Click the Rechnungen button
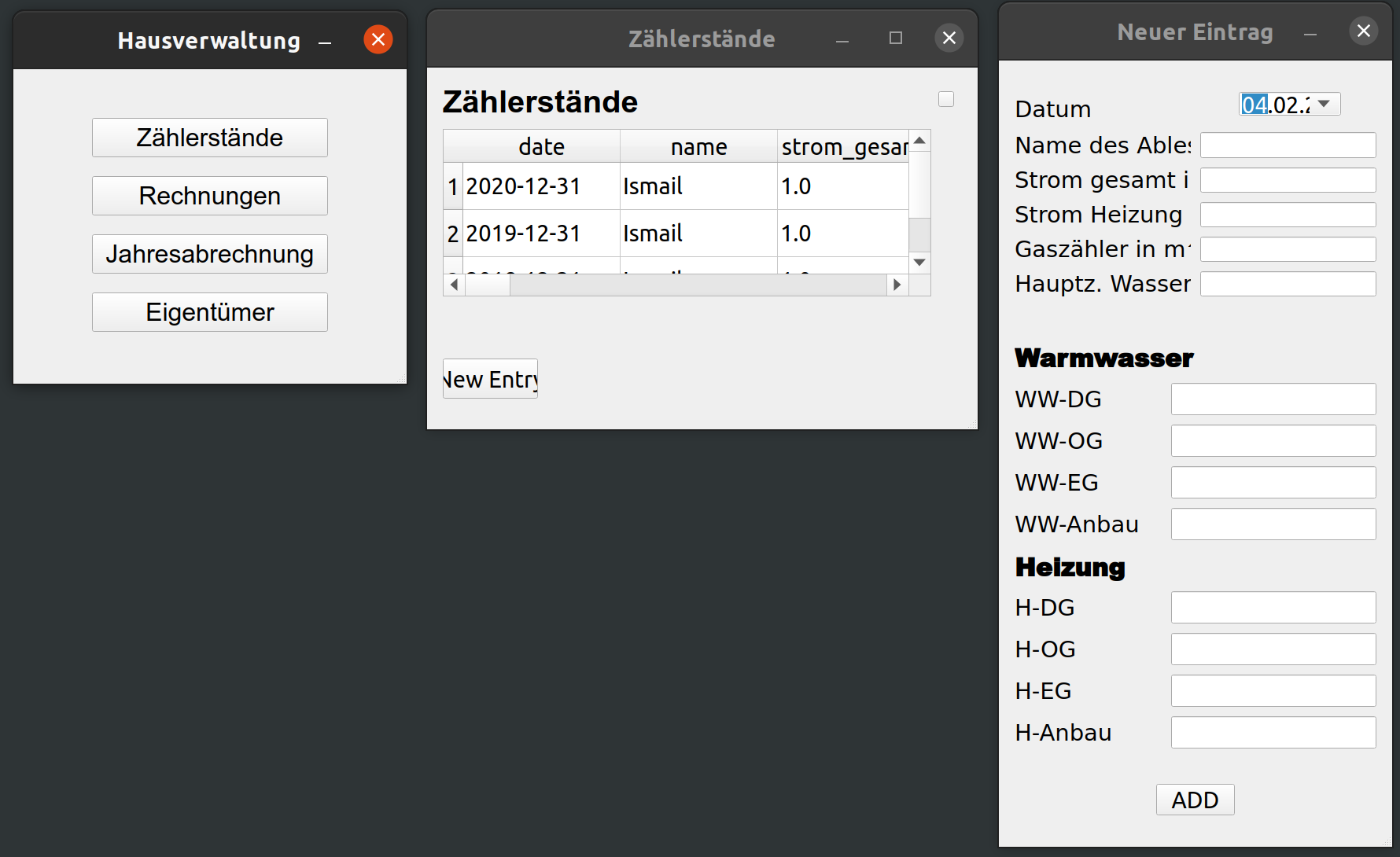 pyautogui.click(x=209, y=196)
